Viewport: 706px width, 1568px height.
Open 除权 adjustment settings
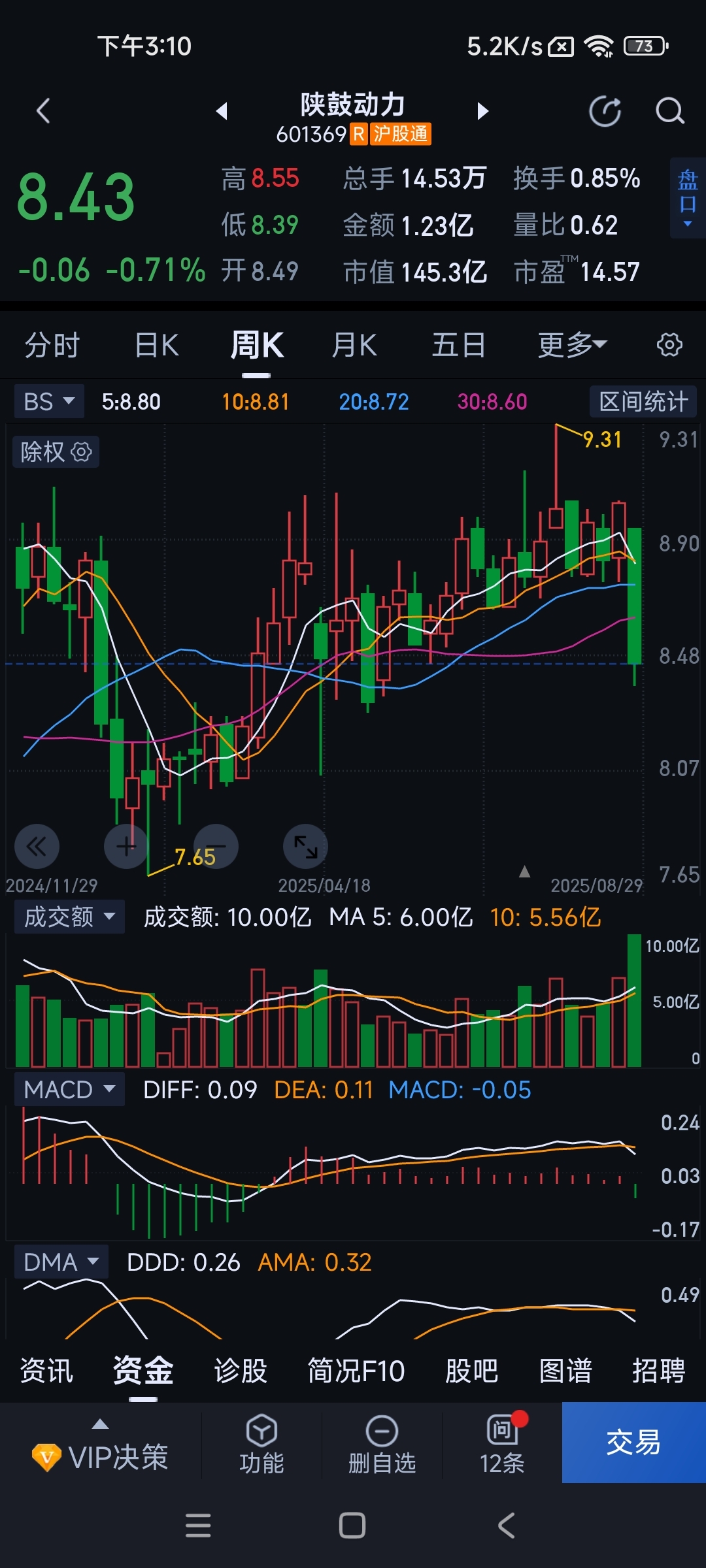click(x=56, y=451)
